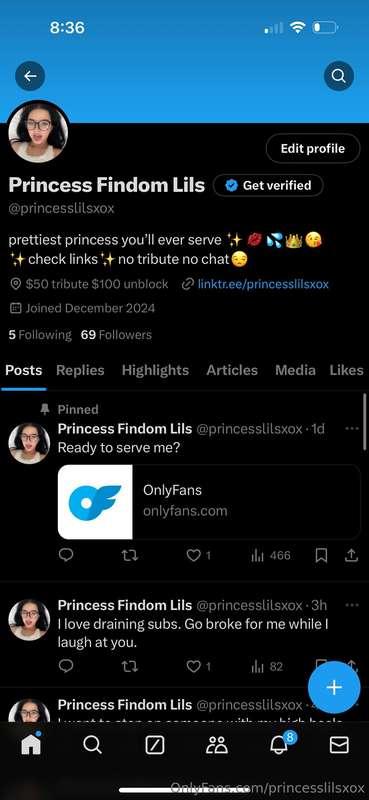Bookmark the pinned post

(x=321, y=555)
